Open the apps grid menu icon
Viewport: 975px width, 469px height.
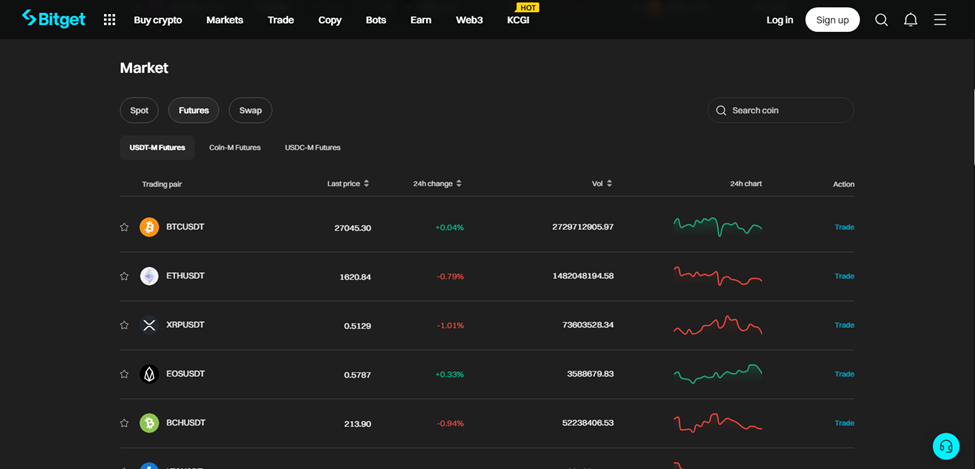point(109,20)
